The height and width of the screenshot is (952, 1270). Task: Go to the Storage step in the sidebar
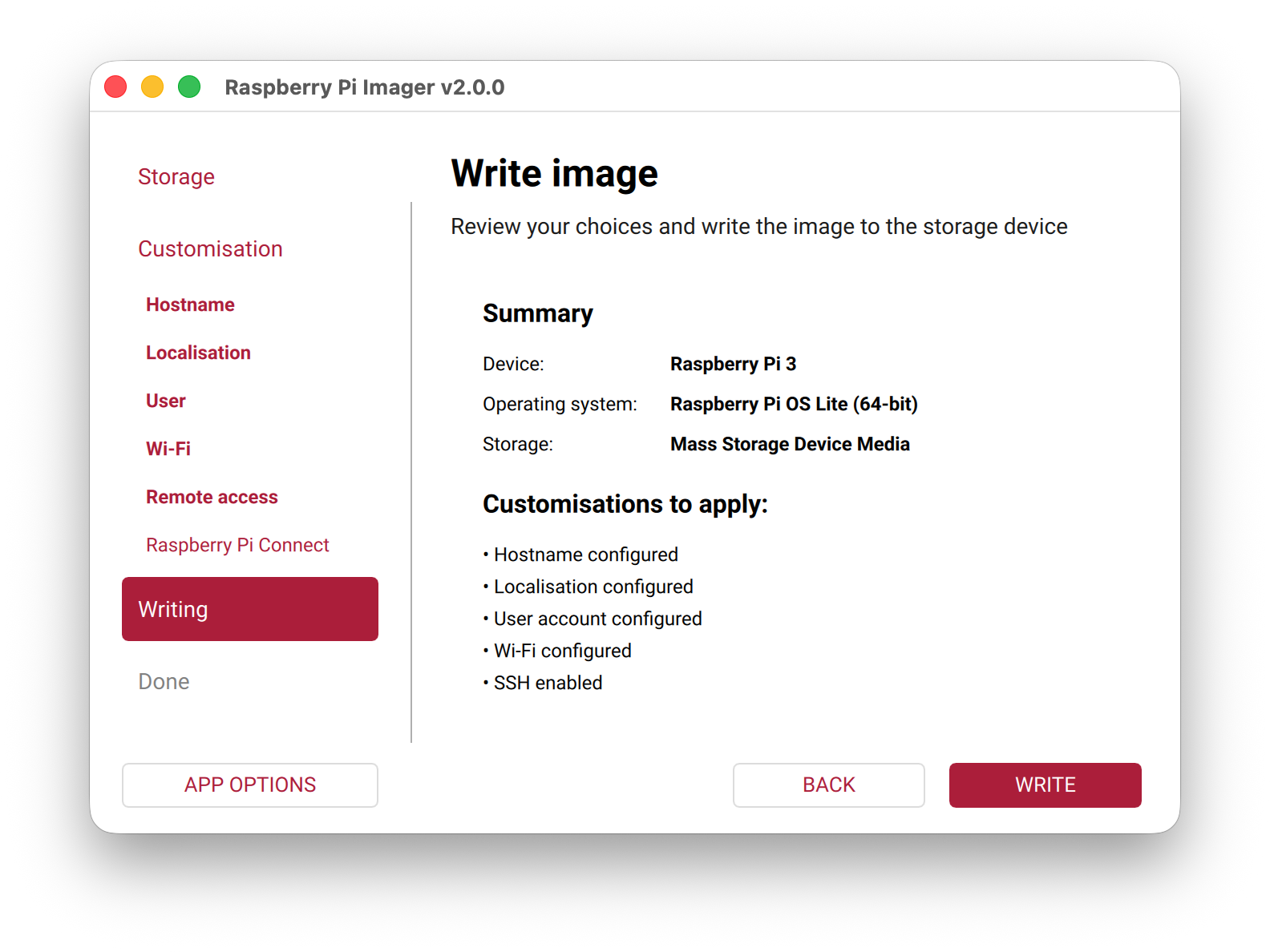tap(176, 176)
